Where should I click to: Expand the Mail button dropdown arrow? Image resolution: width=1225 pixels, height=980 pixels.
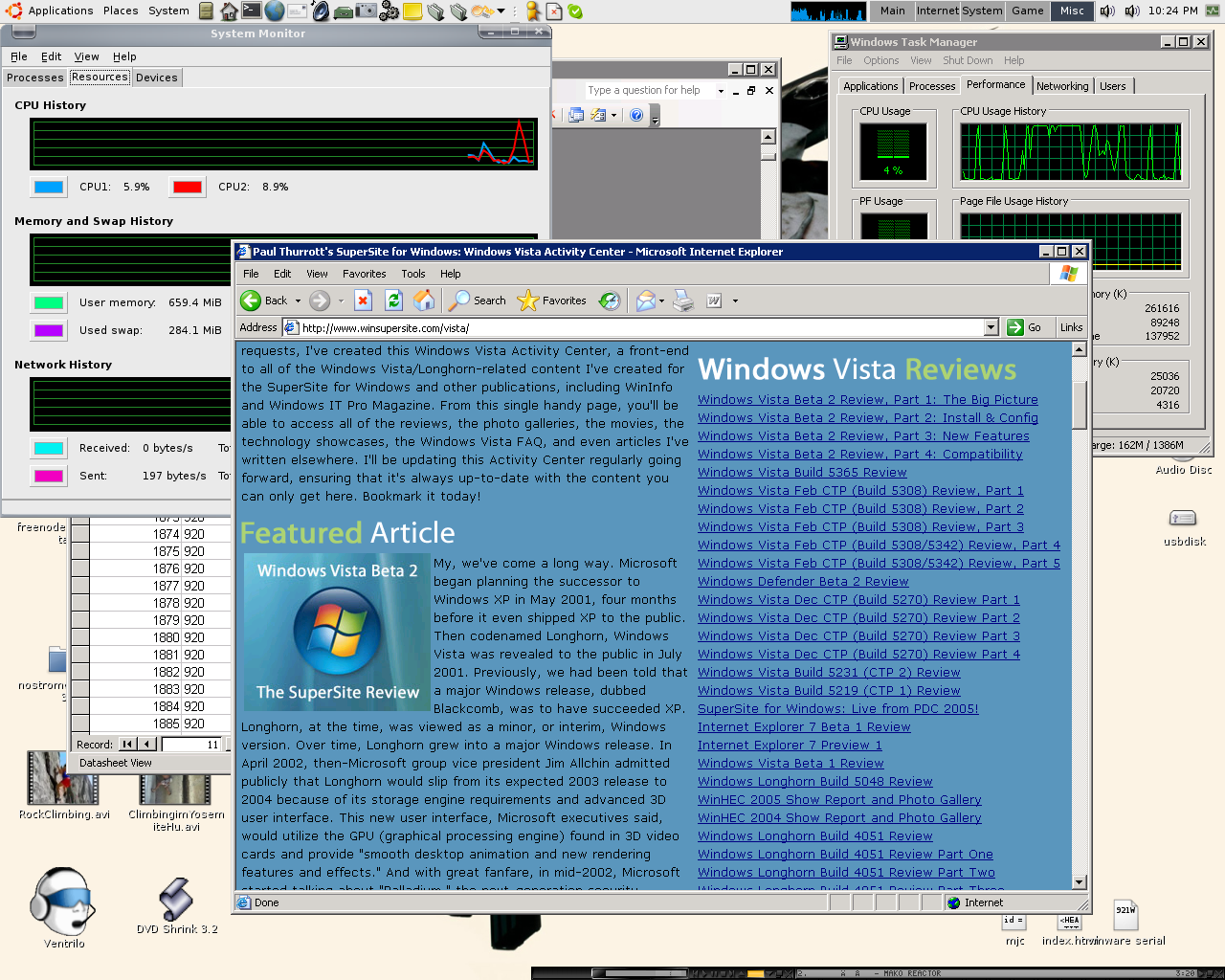661,301
